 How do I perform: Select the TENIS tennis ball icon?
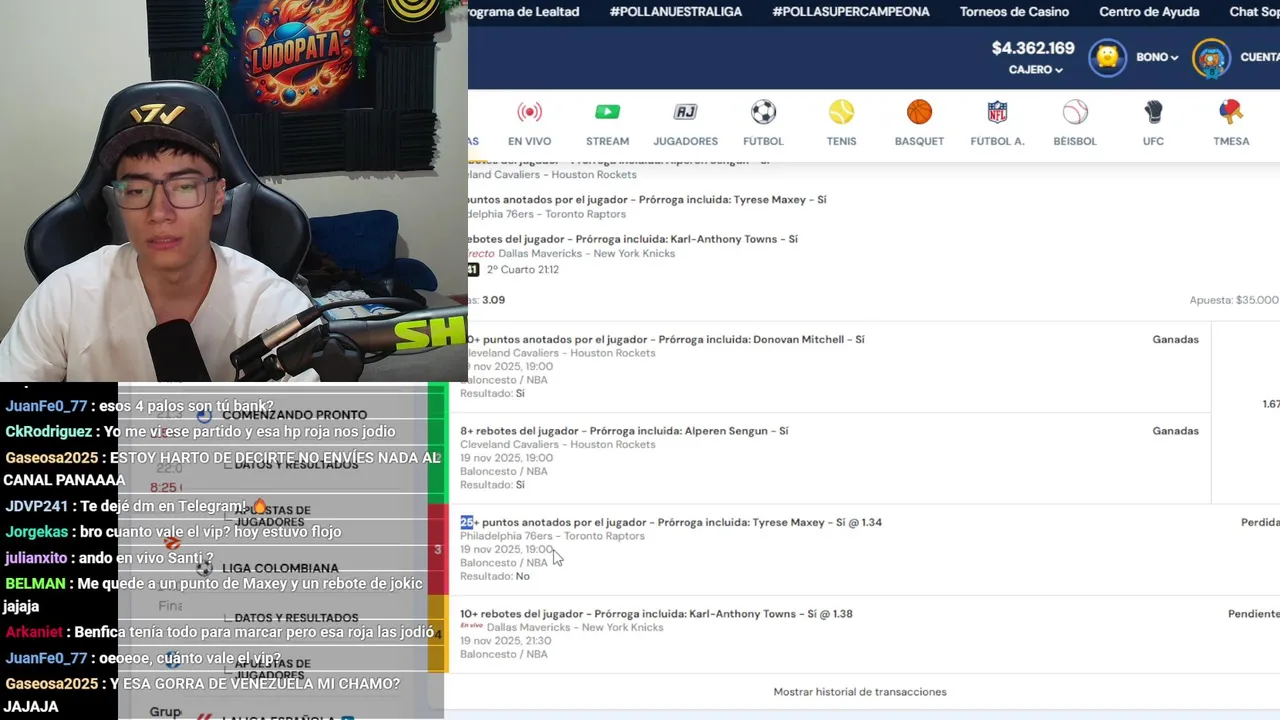(x=841, y=112)
